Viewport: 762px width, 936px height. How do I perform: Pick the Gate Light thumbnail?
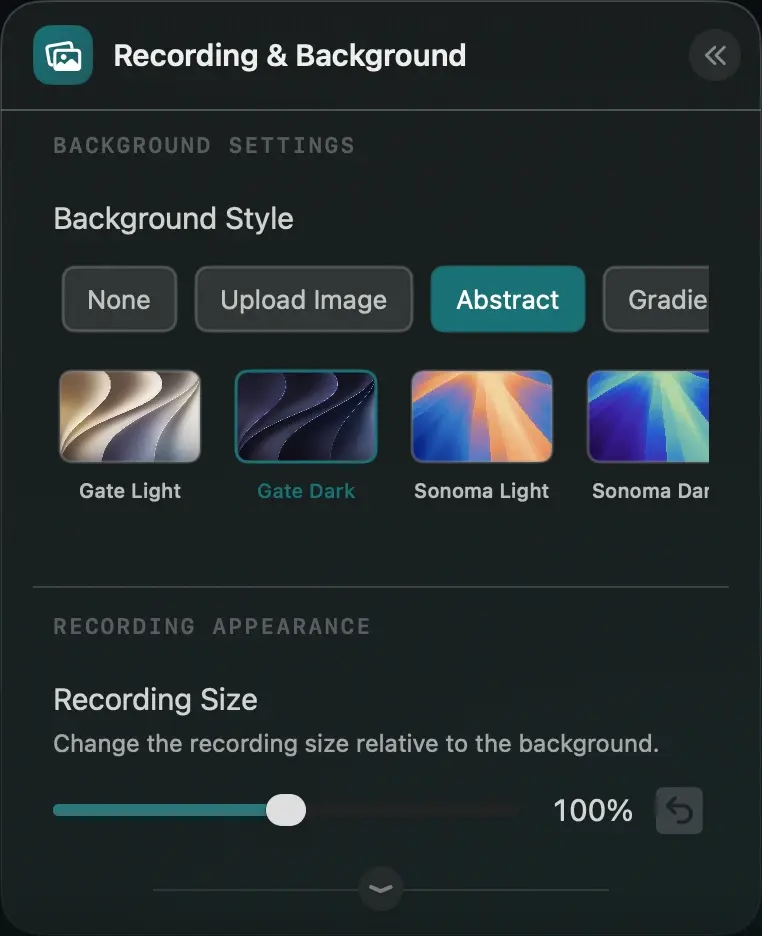click(x=130, y=416)
